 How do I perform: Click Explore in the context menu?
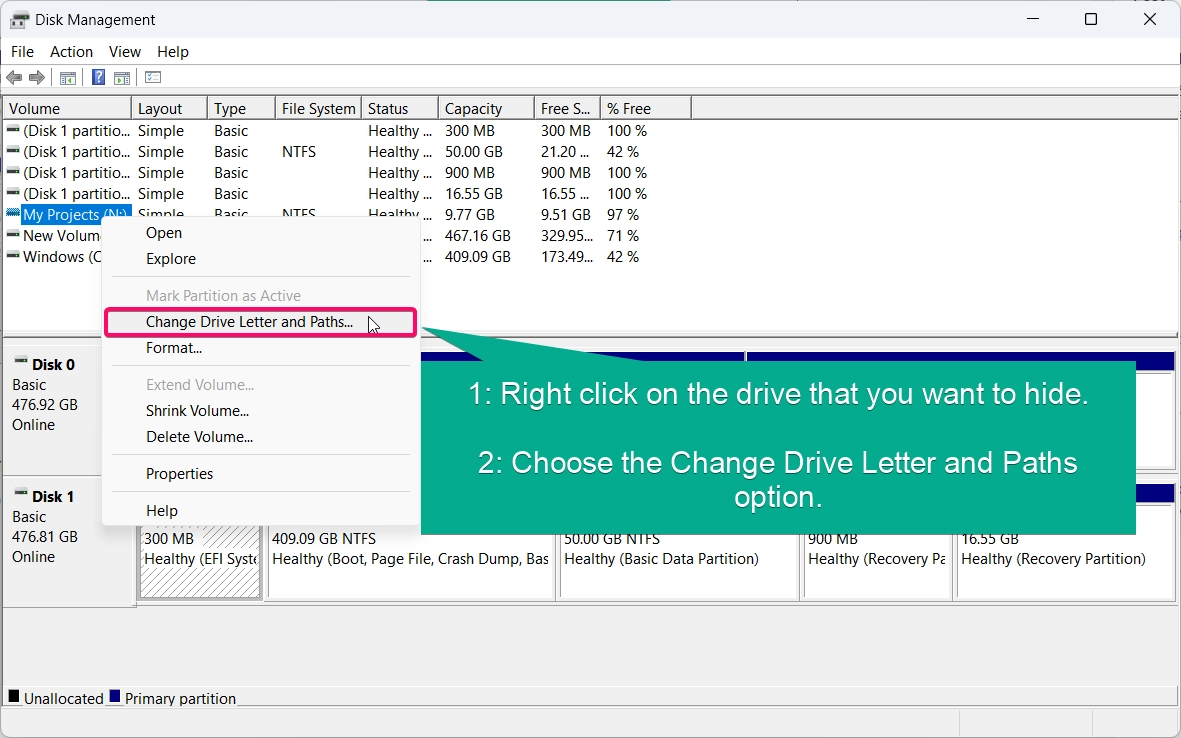coord(171,259)
